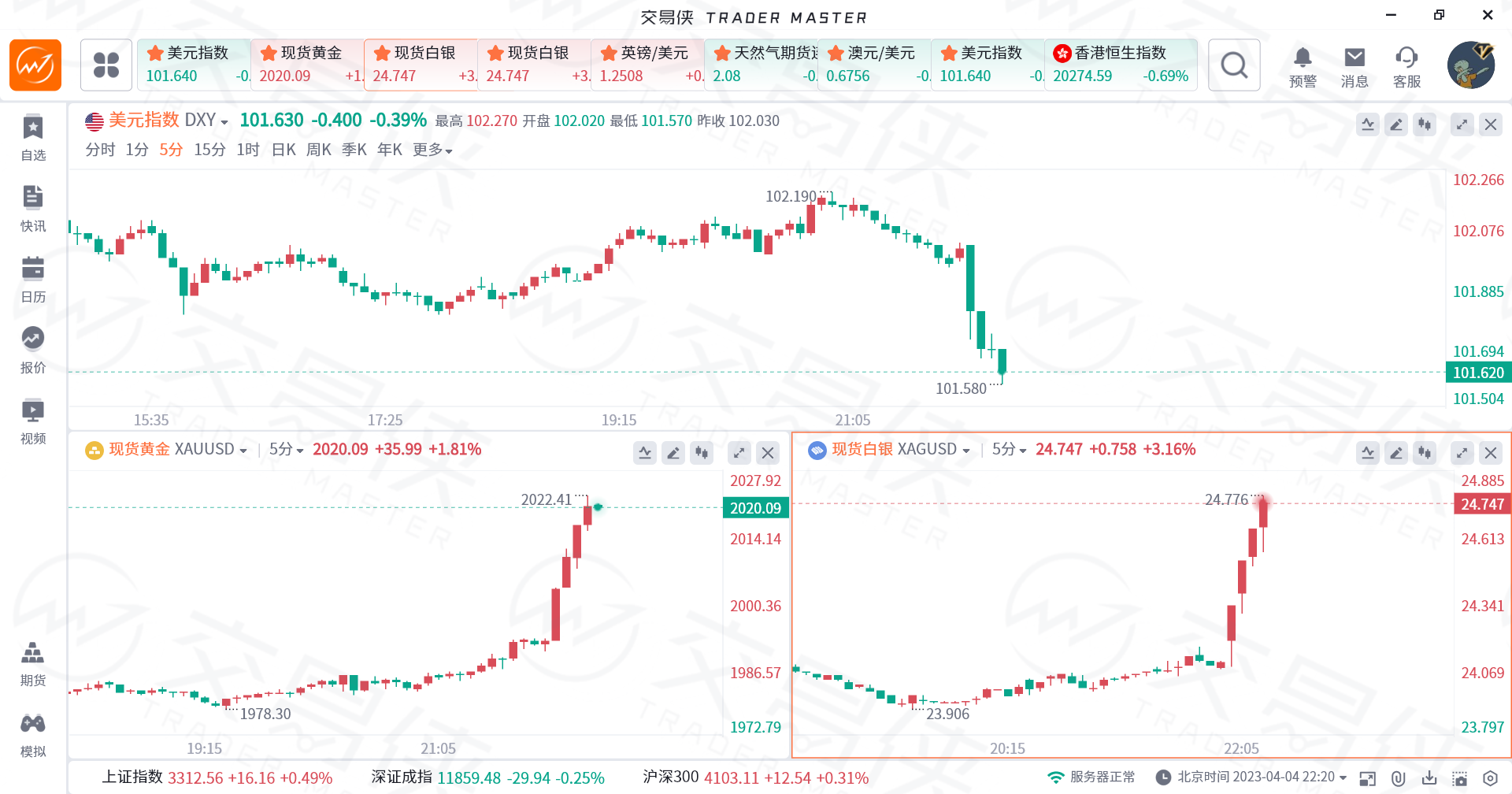Switch DXY chart to 年K timeframe
Screen dimensions: 1512x794
click(390, 150)
